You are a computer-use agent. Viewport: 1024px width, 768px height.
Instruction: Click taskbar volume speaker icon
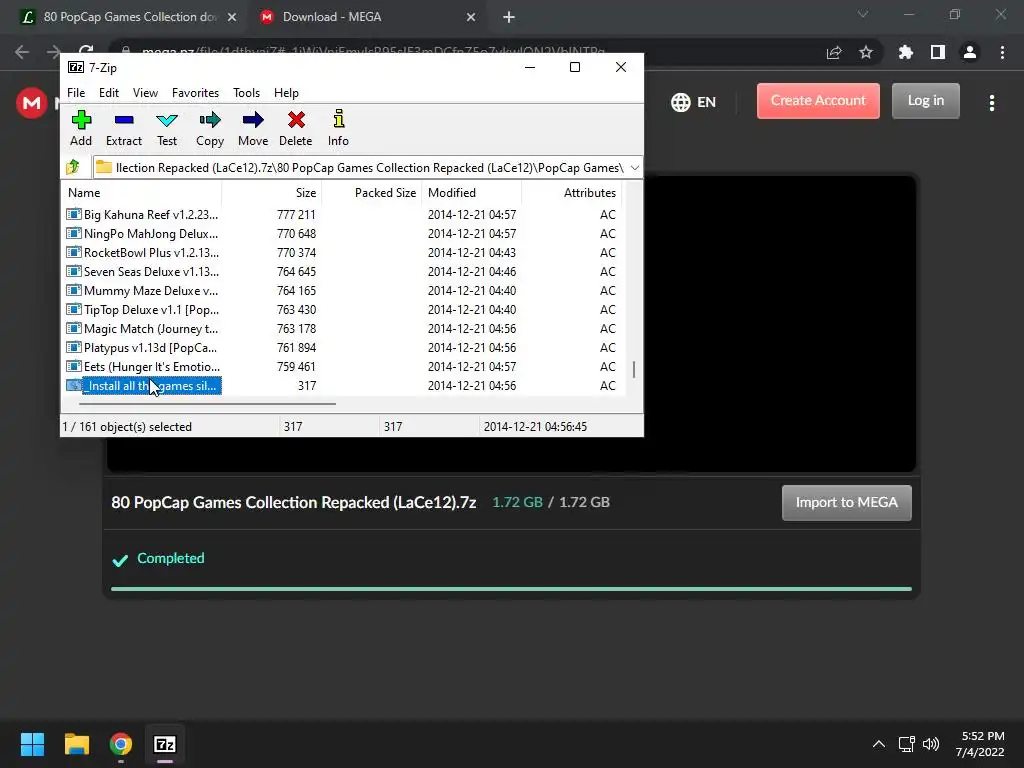click(x=931, y=744)
